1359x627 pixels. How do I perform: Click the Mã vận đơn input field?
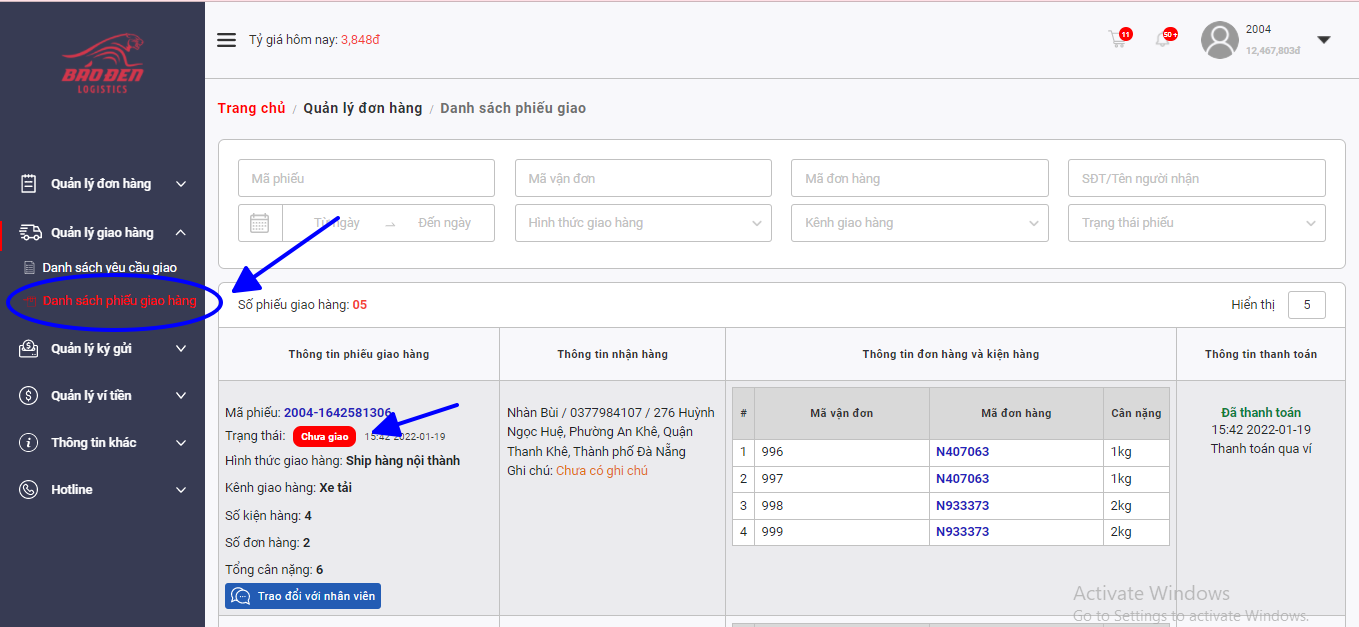click(643, 178)
